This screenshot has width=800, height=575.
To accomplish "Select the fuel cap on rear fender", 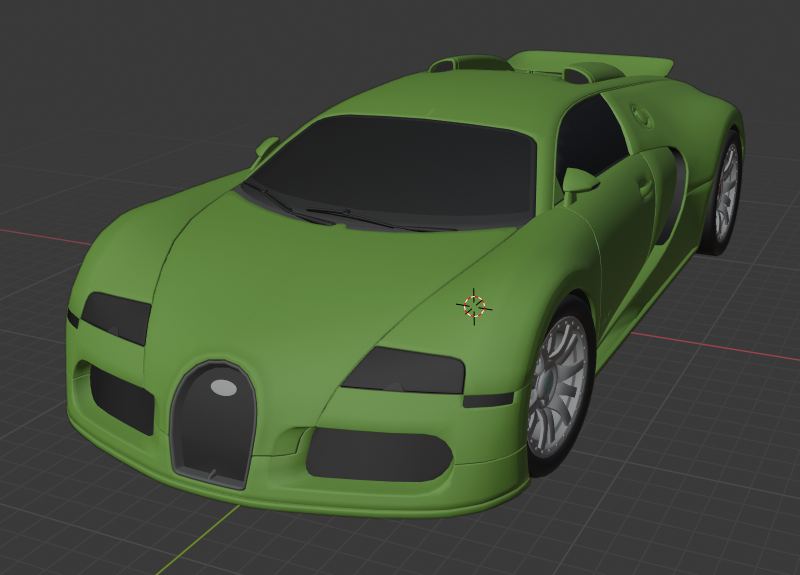I will 642,116.
